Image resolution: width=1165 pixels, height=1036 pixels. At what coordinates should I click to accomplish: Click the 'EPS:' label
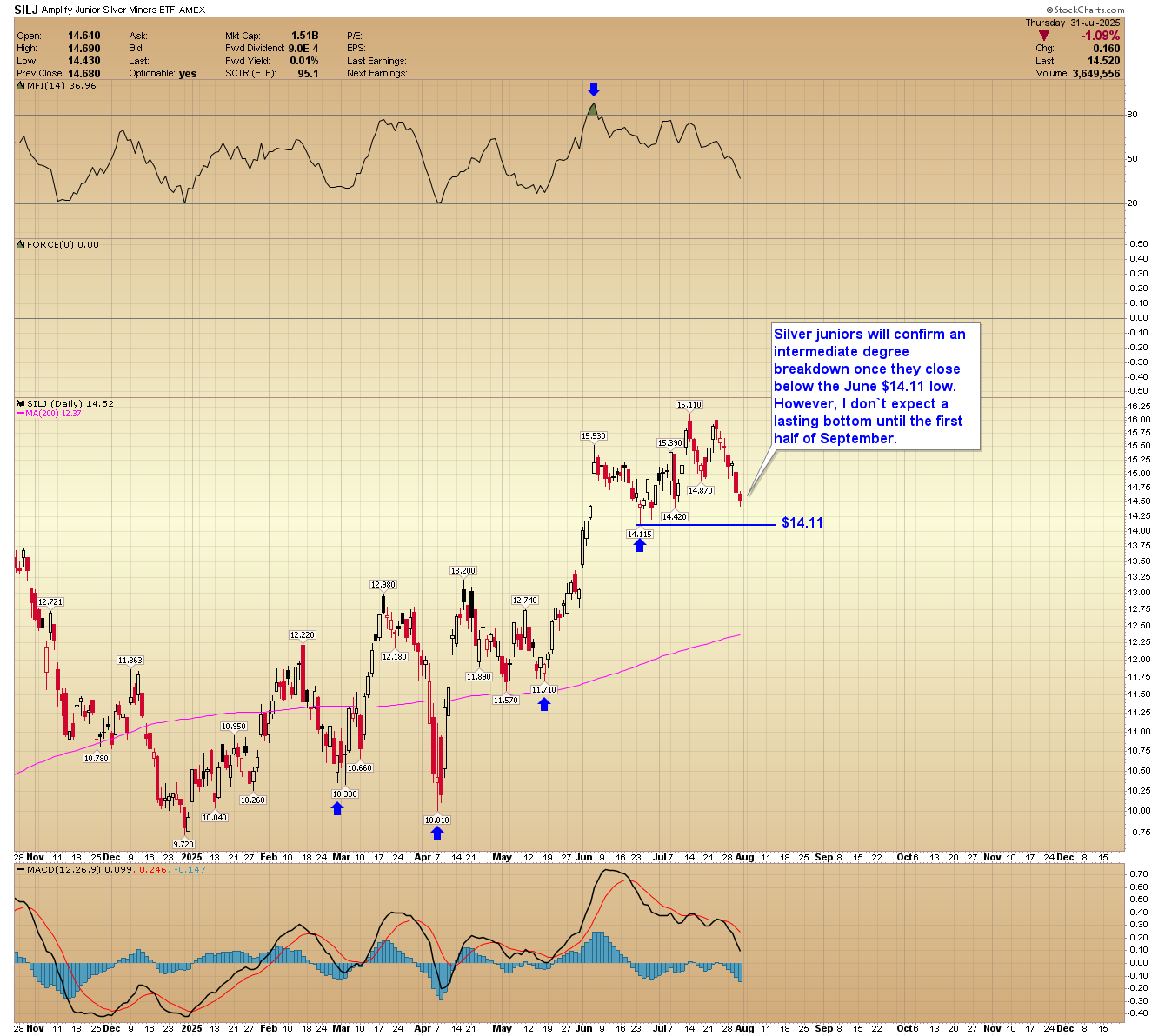pos(356,49)
